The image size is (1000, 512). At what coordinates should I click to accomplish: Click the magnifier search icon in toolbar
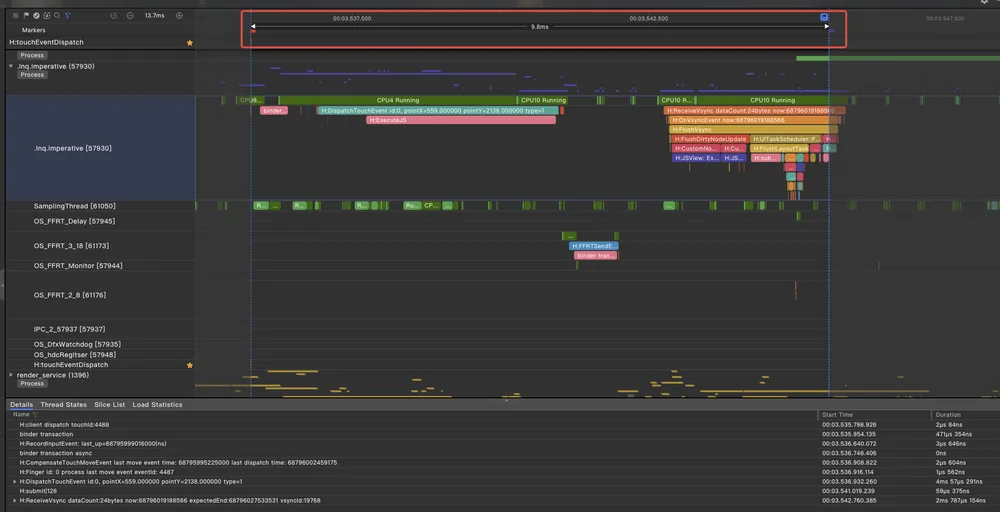[57, 15]
